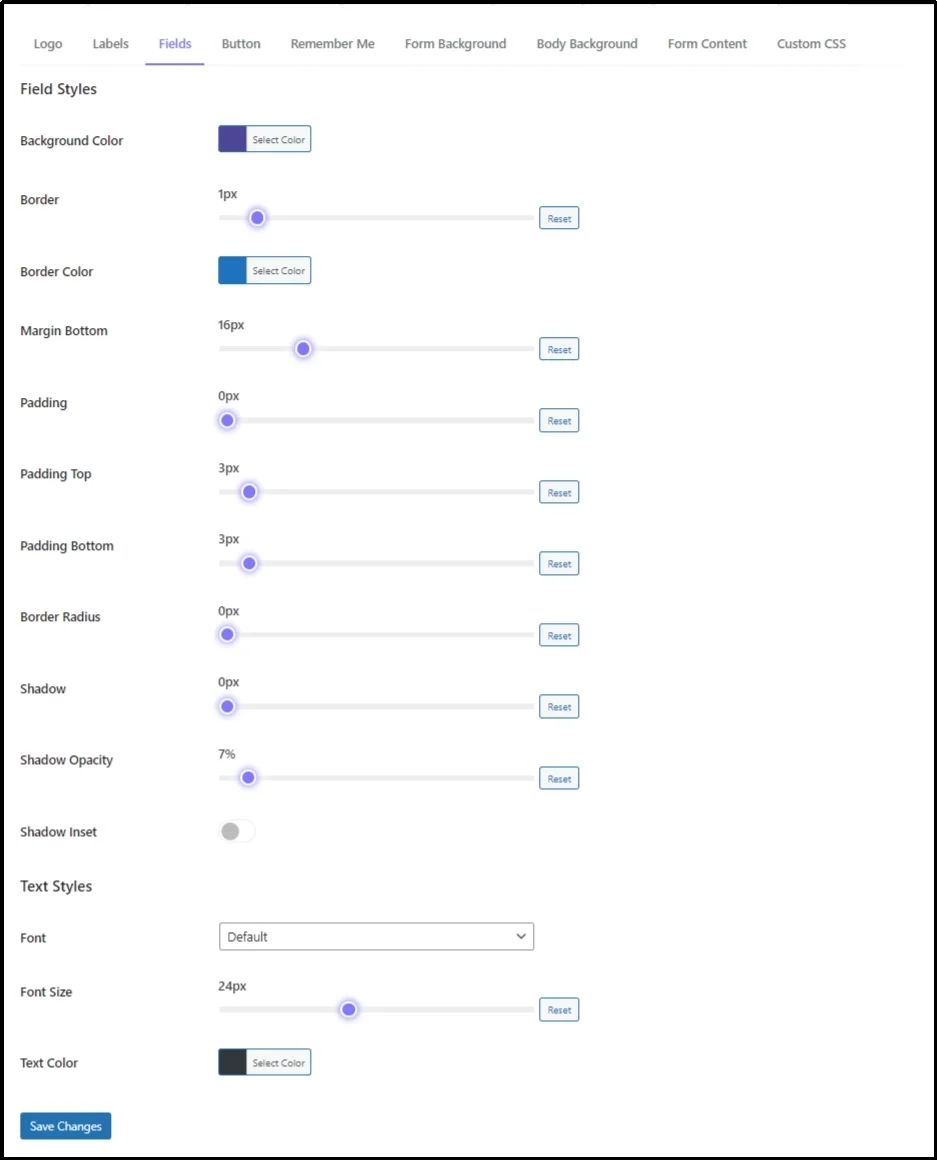Reset the Font Size value
The height and width of the screenshot is (1160, 937).
tap(558, 1009)
